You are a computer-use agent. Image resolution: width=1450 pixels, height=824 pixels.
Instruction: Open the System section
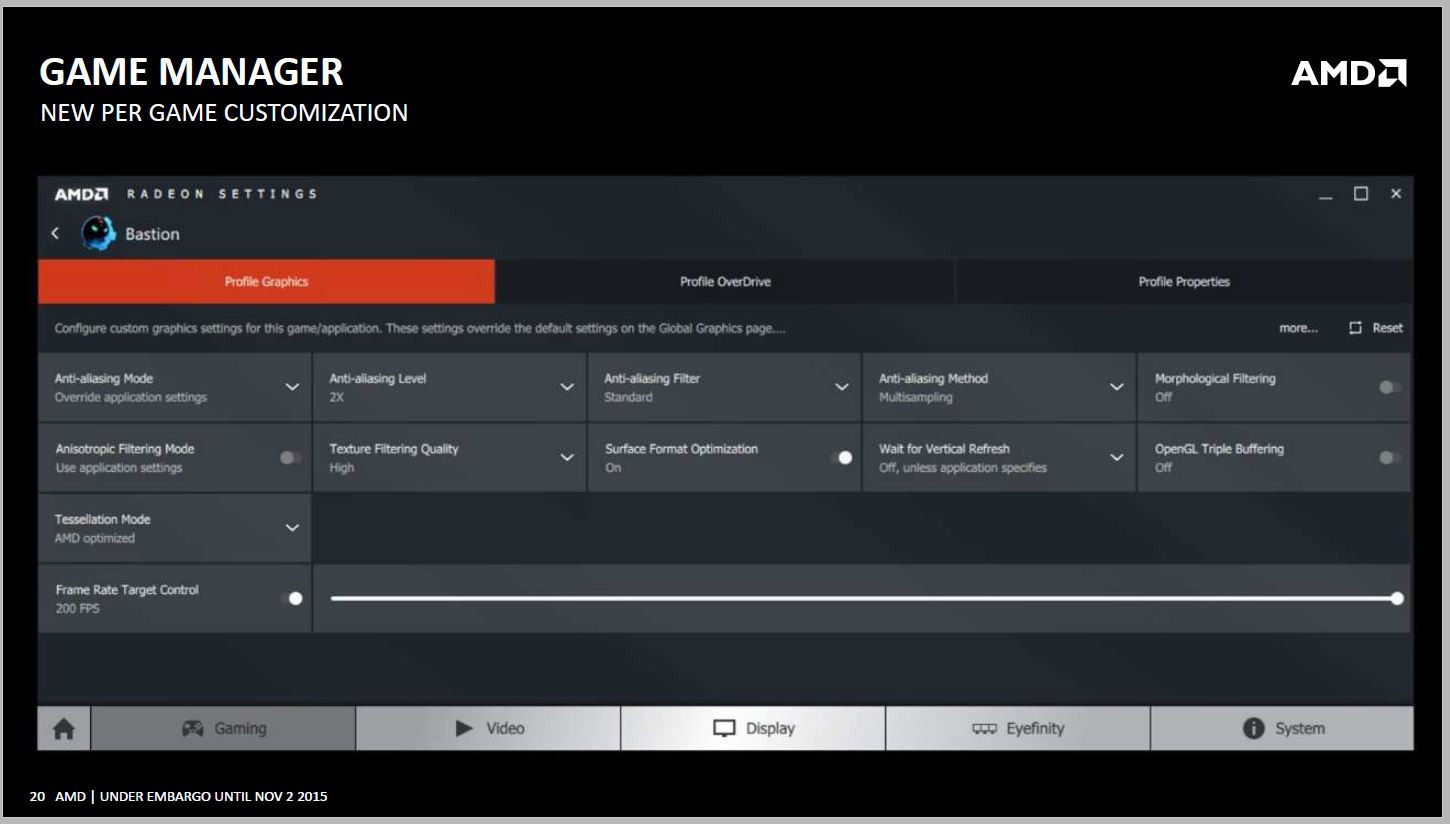pos(1282,728)
